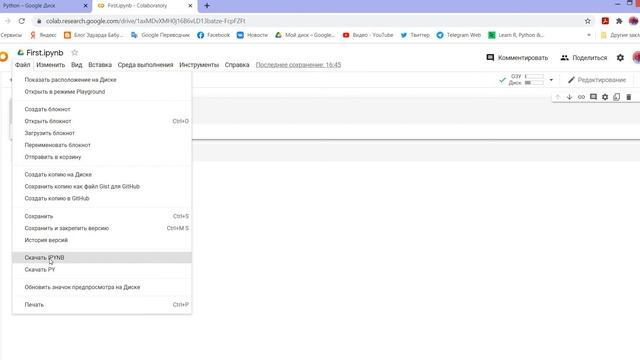Open YouTube Видео bookmark
Image resolution: width=640 pixels, height=360 pixels.
[368, 35]
